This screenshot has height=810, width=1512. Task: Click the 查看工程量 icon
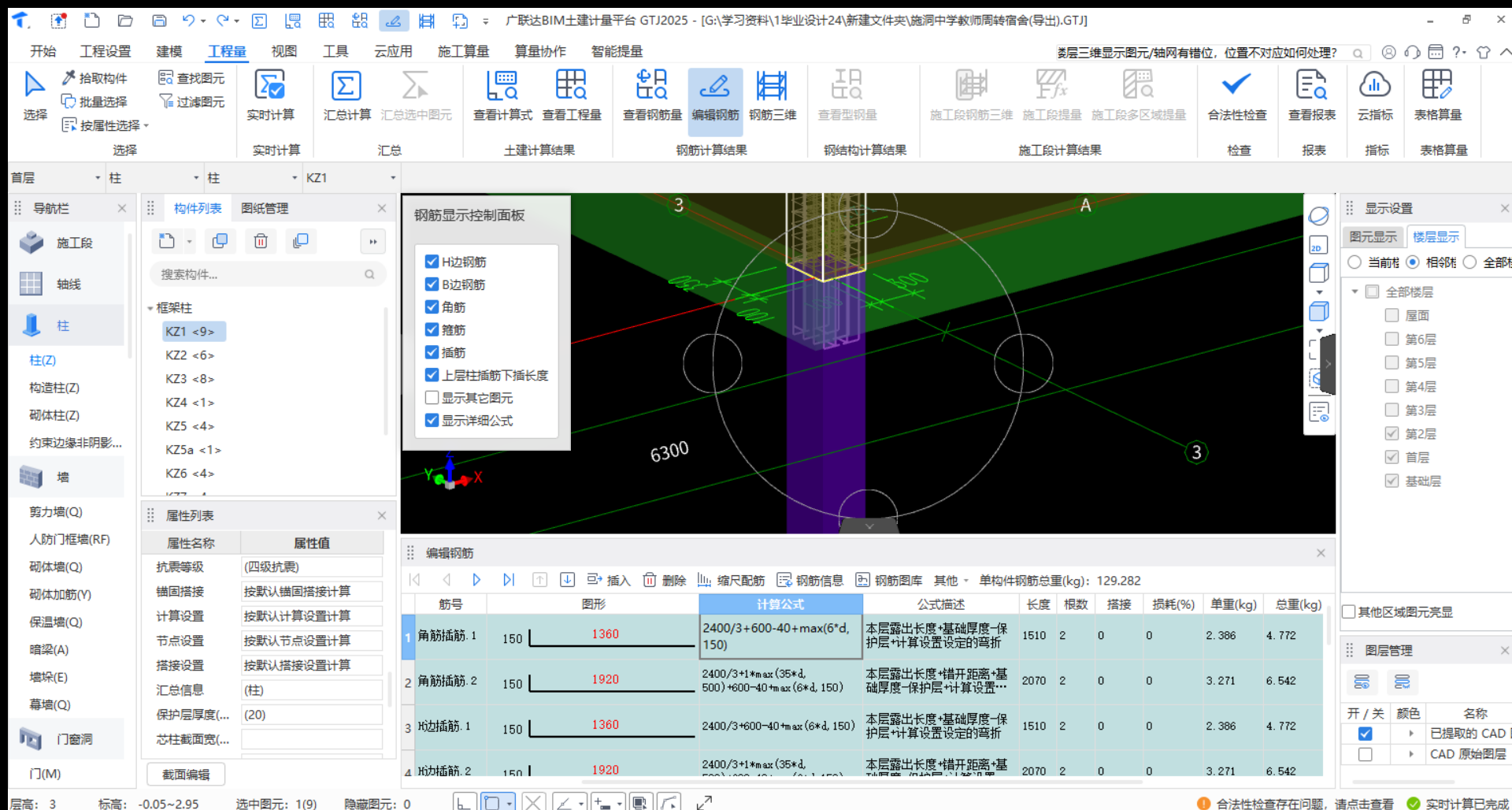(571, 85)
